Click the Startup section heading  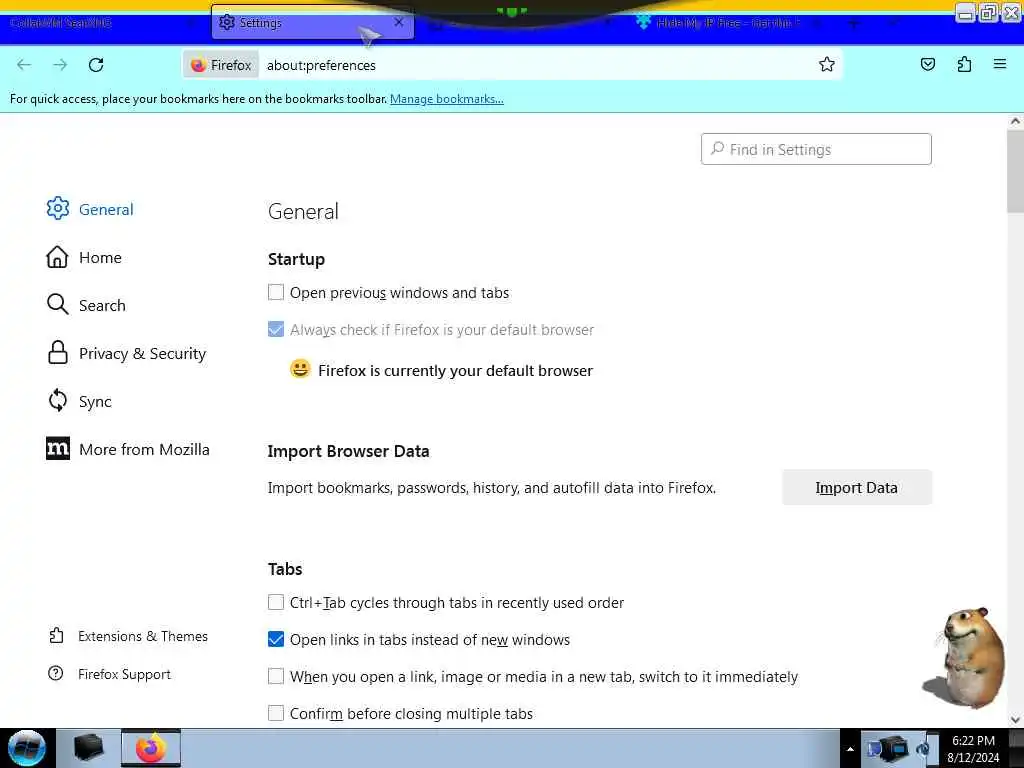pos(296,259)
